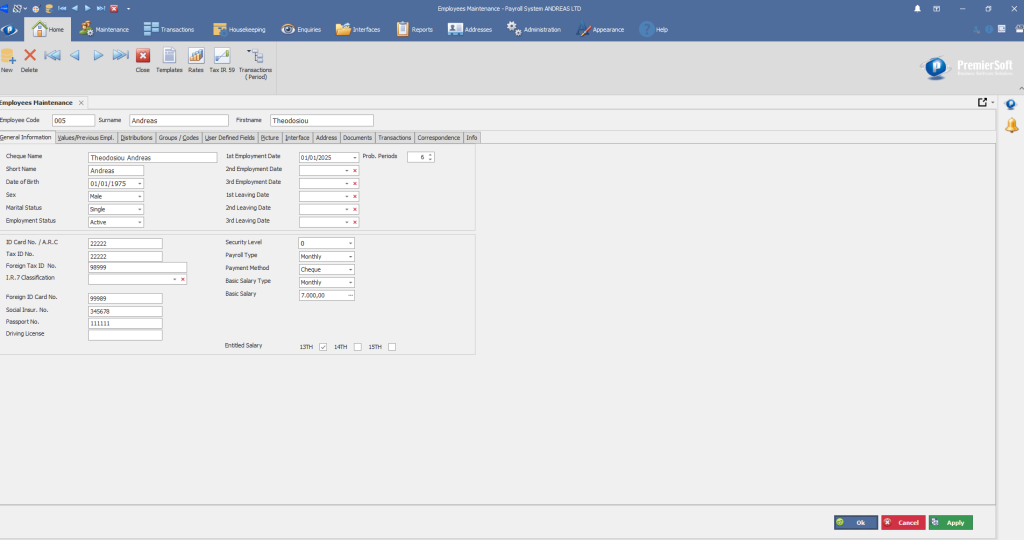Open Transactions (Period) icon
Image resolution: width=1024 pixels, height=540 pixels.
255,56
